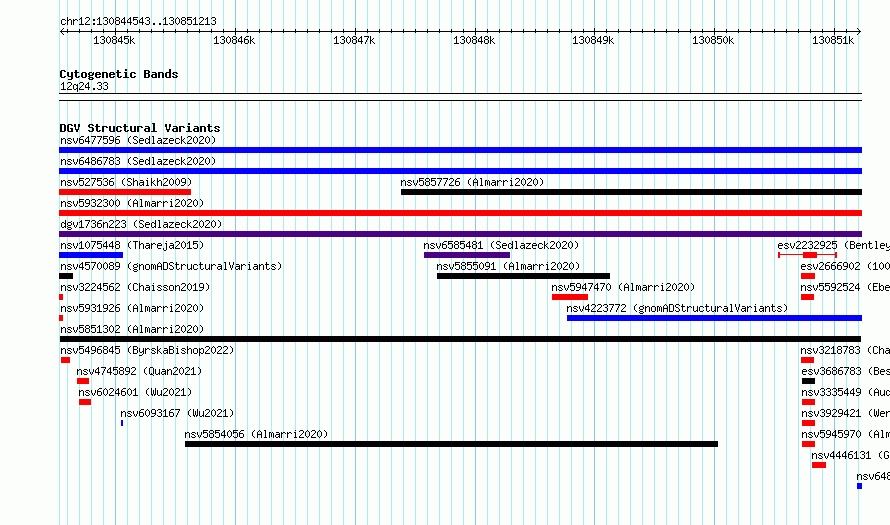Click the red bar under nsv4446131
890x525 pixels.
point(818,465)
